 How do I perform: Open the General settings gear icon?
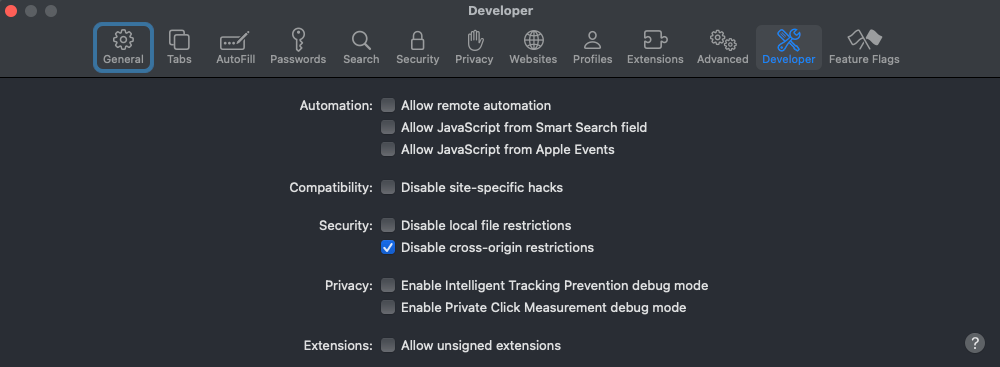[x=123, y=40]
